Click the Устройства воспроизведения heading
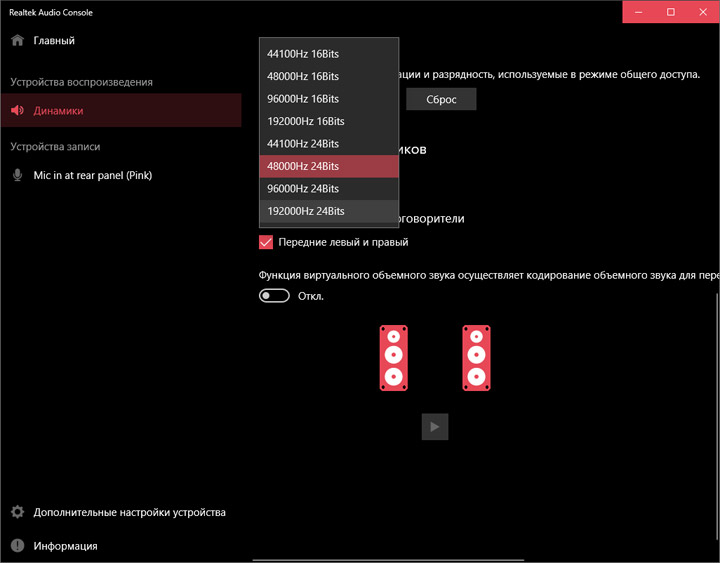 click(x=81, y=82)
